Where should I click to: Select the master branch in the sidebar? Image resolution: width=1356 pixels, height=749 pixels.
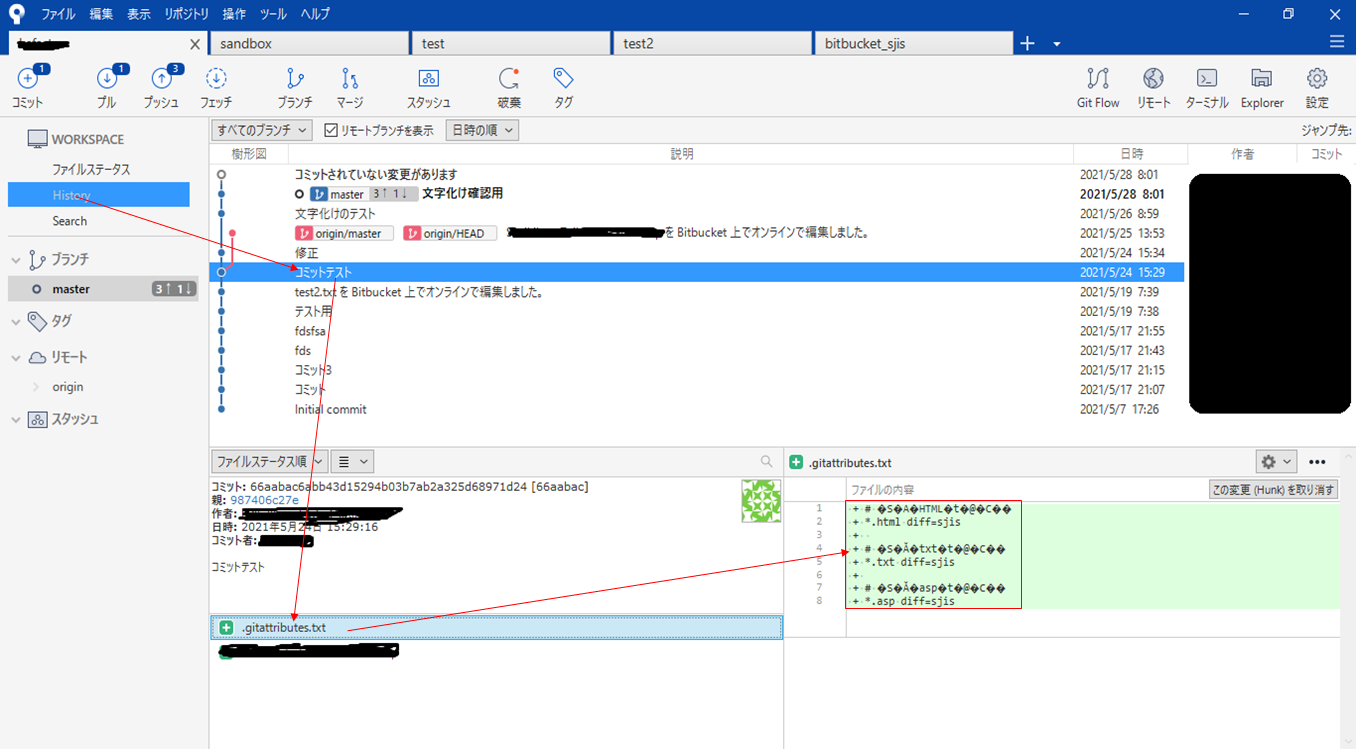[x=103, y=289]
